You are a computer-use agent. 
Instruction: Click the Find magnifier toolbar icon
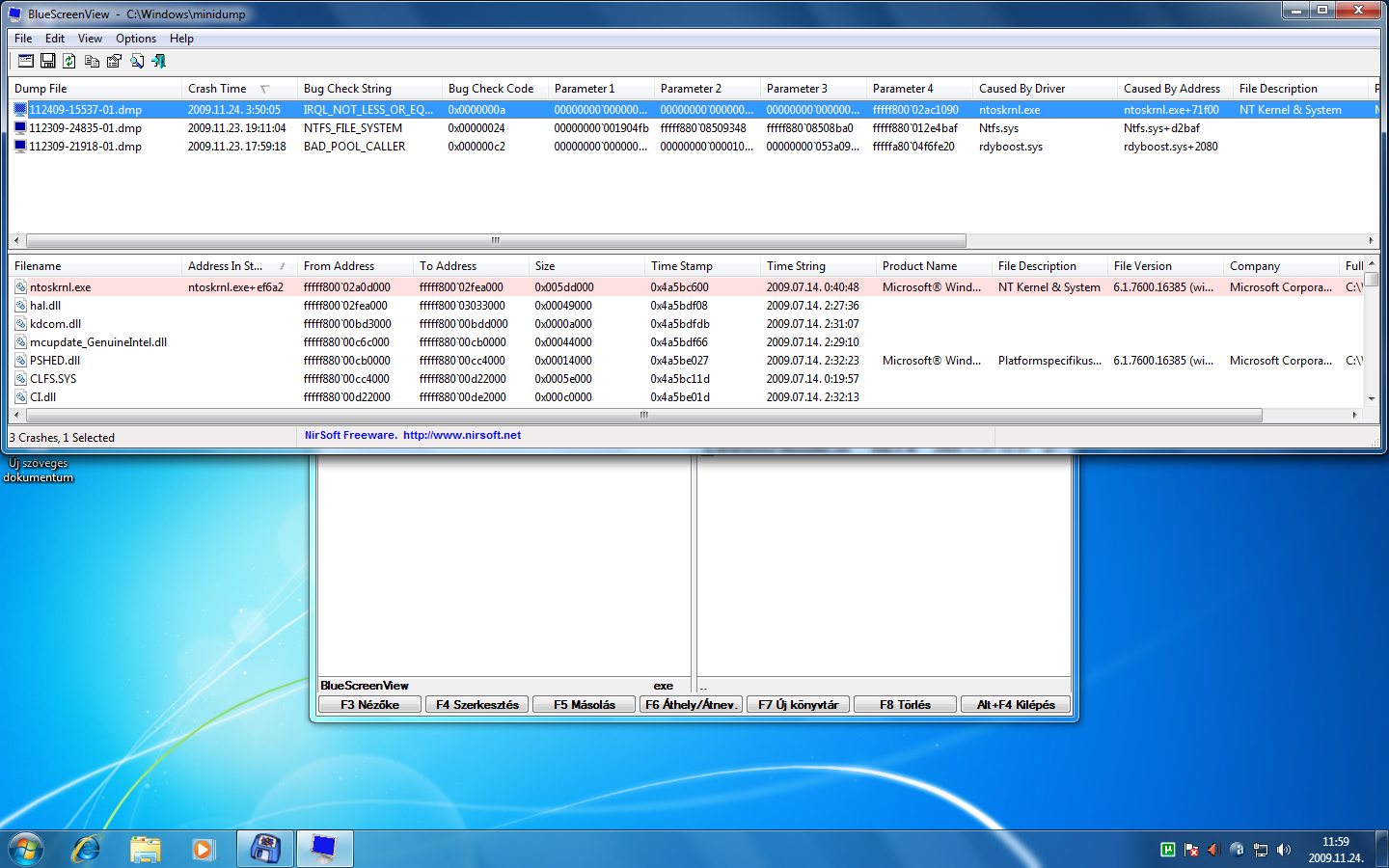(x=136, y=61)
